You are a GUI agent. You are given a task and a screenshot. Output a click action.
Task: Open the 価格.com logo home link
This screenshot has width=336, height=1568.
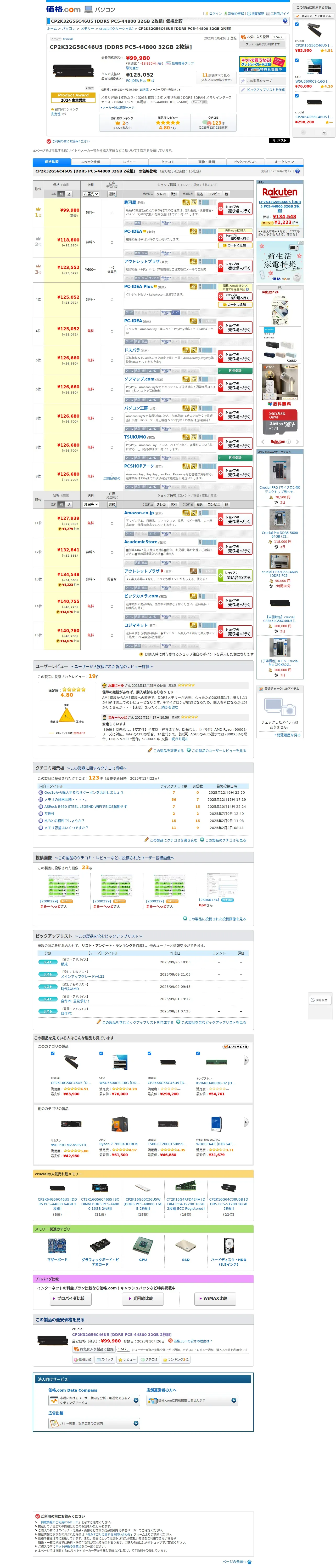(x=63, y=9)
